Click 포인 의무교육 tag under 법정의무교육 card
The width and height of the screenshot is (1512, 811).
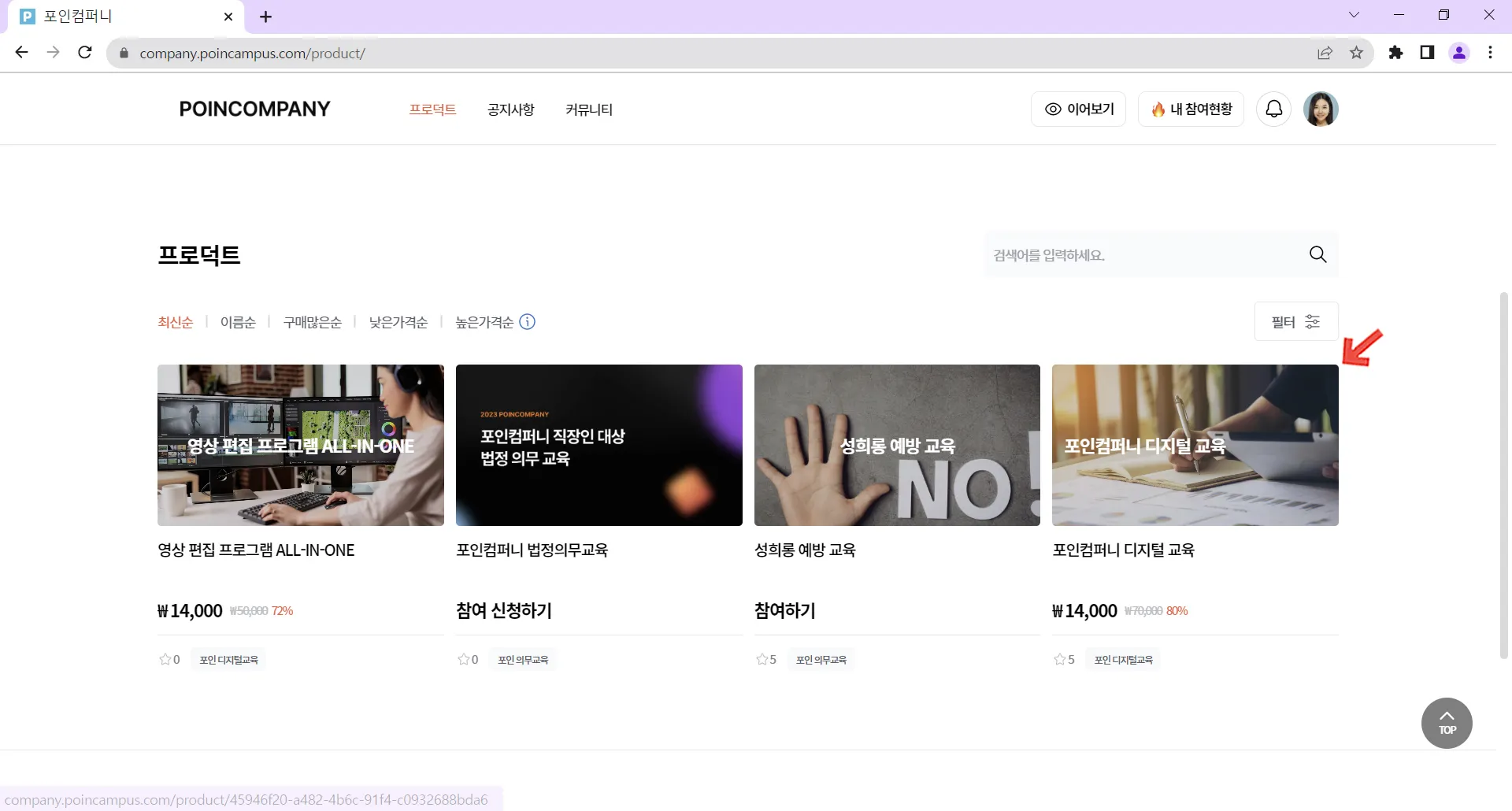point(523,659)
